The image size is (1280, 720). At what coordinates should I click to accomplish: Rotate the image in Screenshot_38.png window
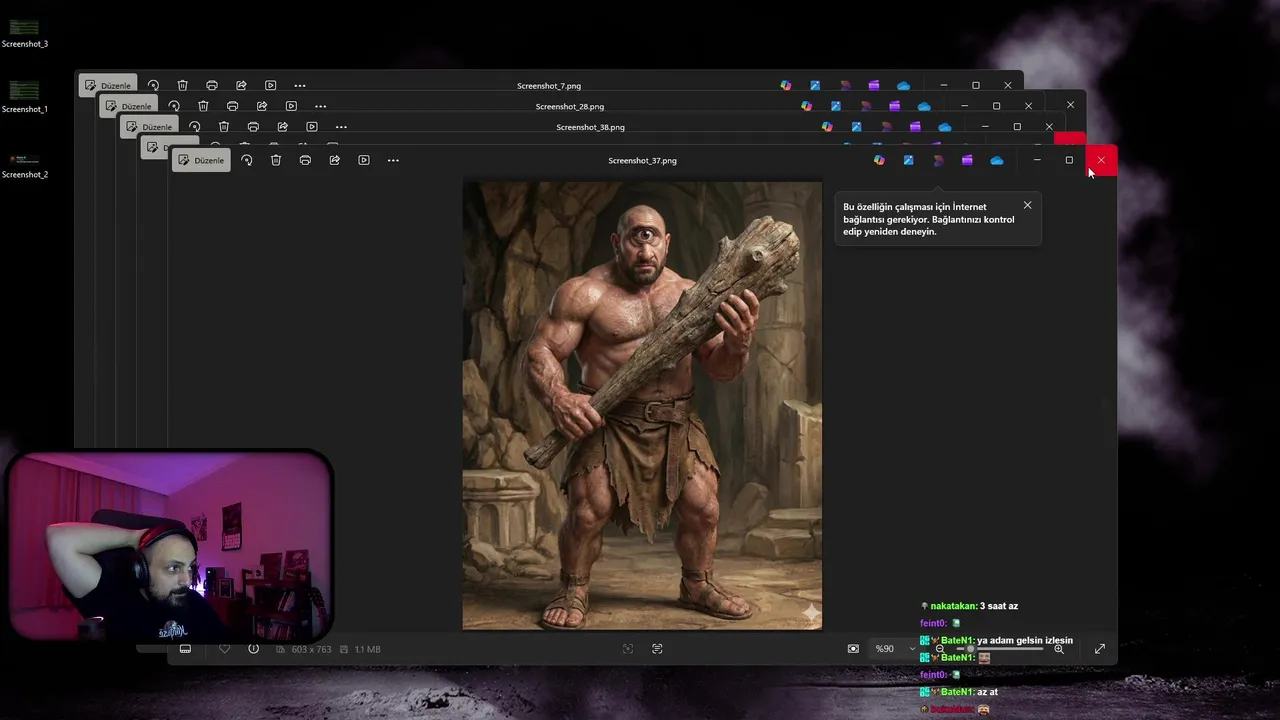point(195,127)
